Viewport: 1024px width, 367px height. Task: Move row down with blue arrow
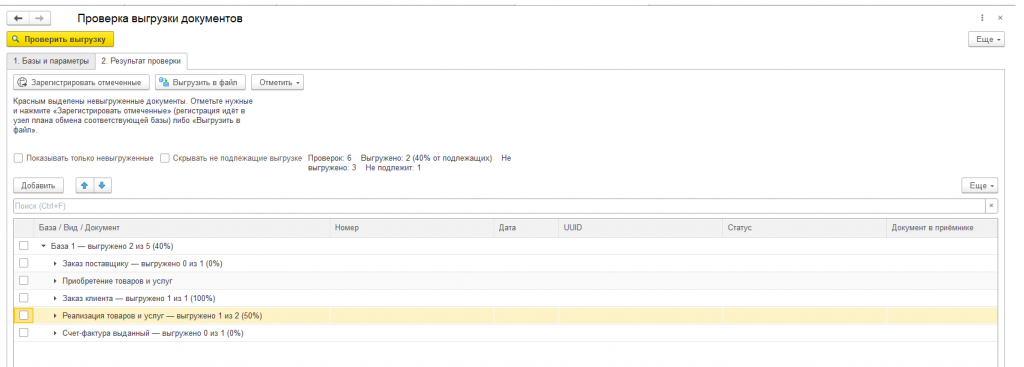pos(102,186)
